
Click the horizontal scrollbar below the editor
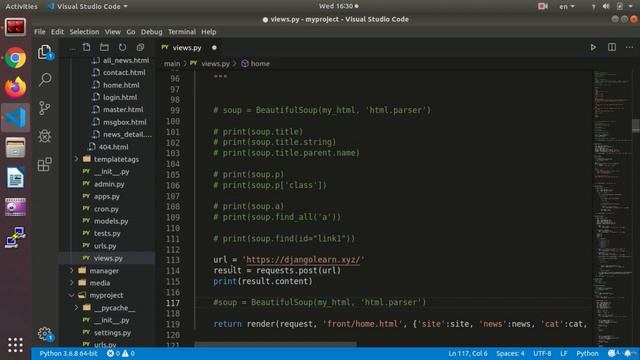point(275,344)
